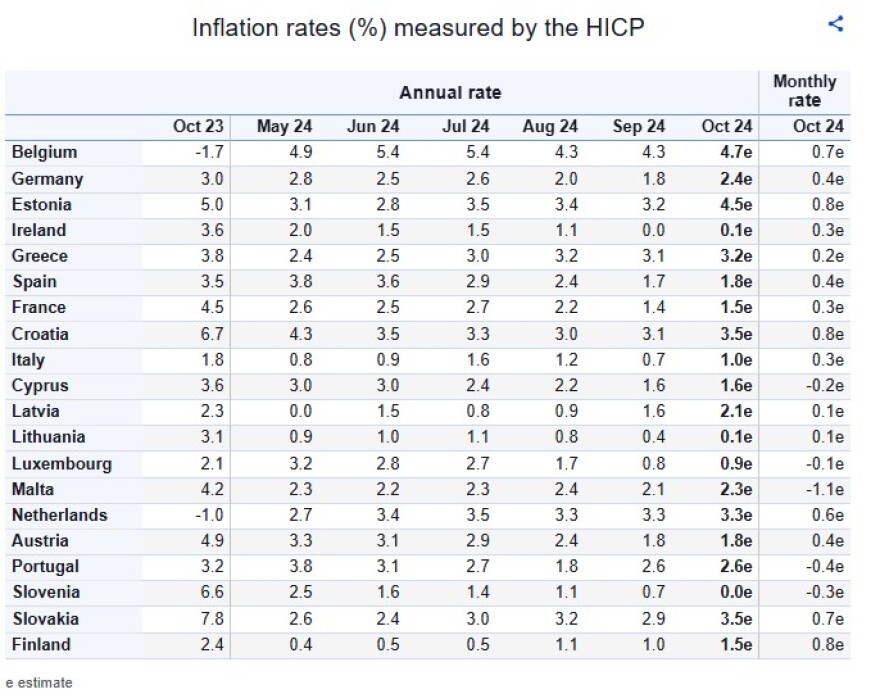The image size is (880, 694).
Task: Click the Oct 23 column header
Action: point(198,126)
